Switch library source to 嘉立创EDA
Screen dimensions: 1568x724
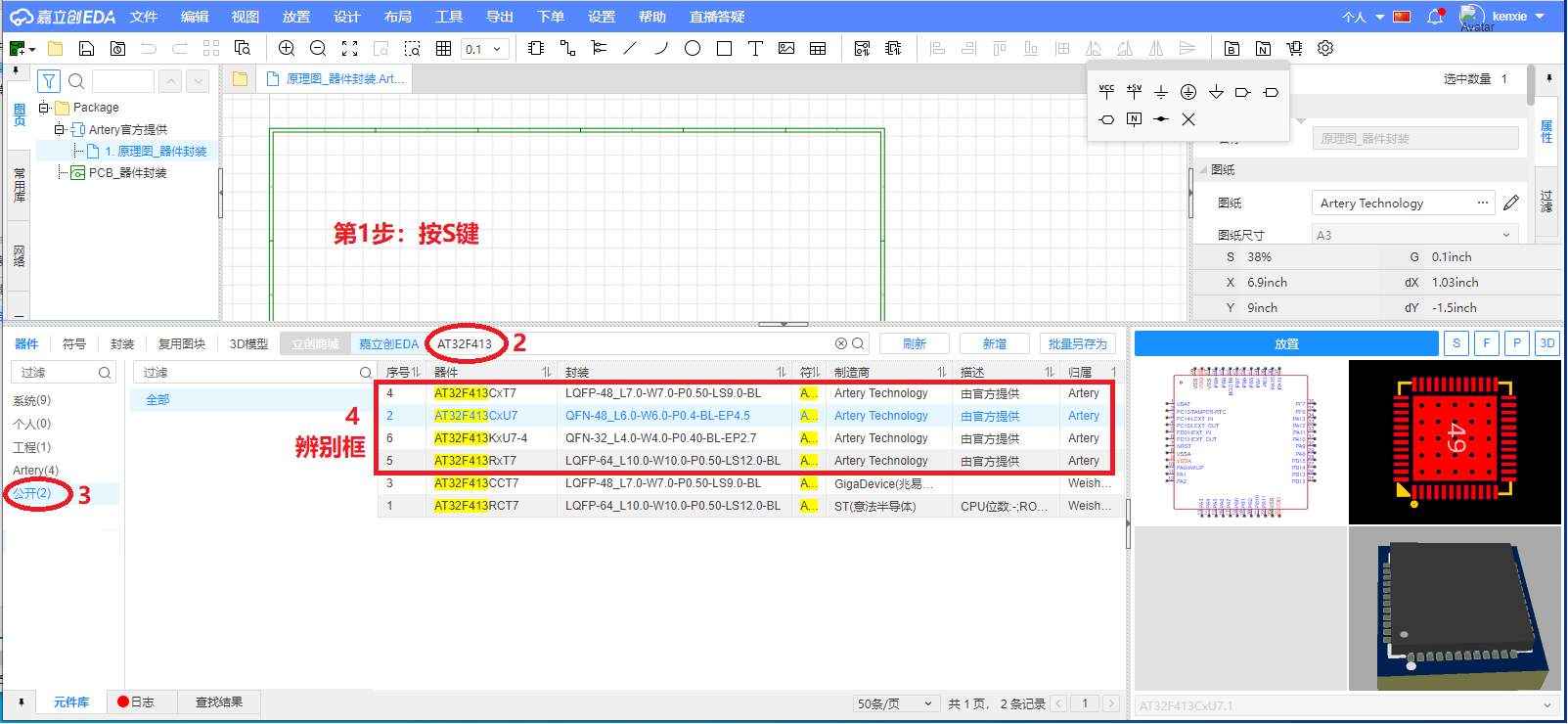(x=388, y=344)
